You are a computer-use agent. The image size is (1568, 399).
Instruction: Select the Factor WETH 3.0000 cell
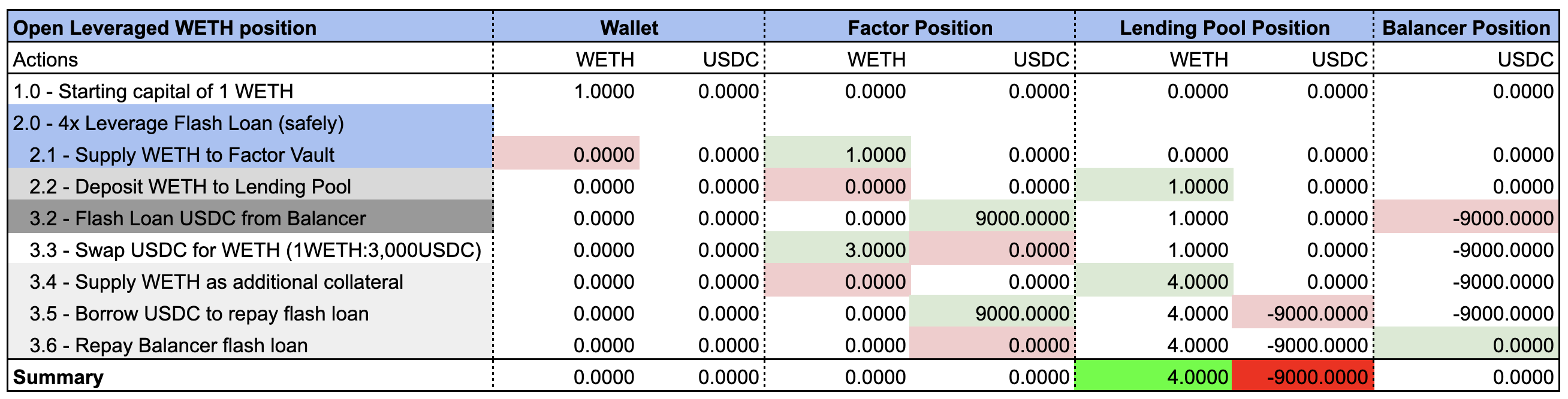[x=837, y=250]
